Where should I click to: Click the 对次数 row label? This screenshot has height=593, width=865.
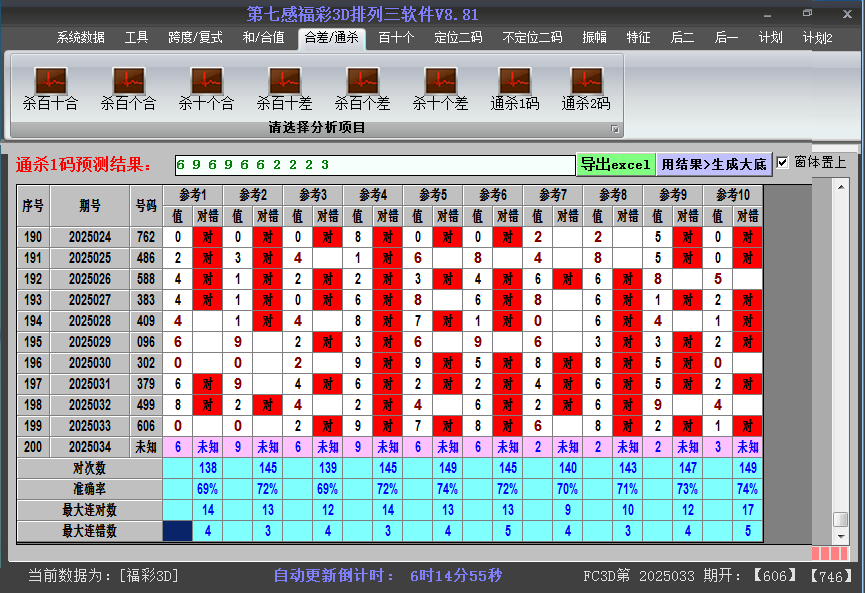pyautogui.click(x=89, y=468)
